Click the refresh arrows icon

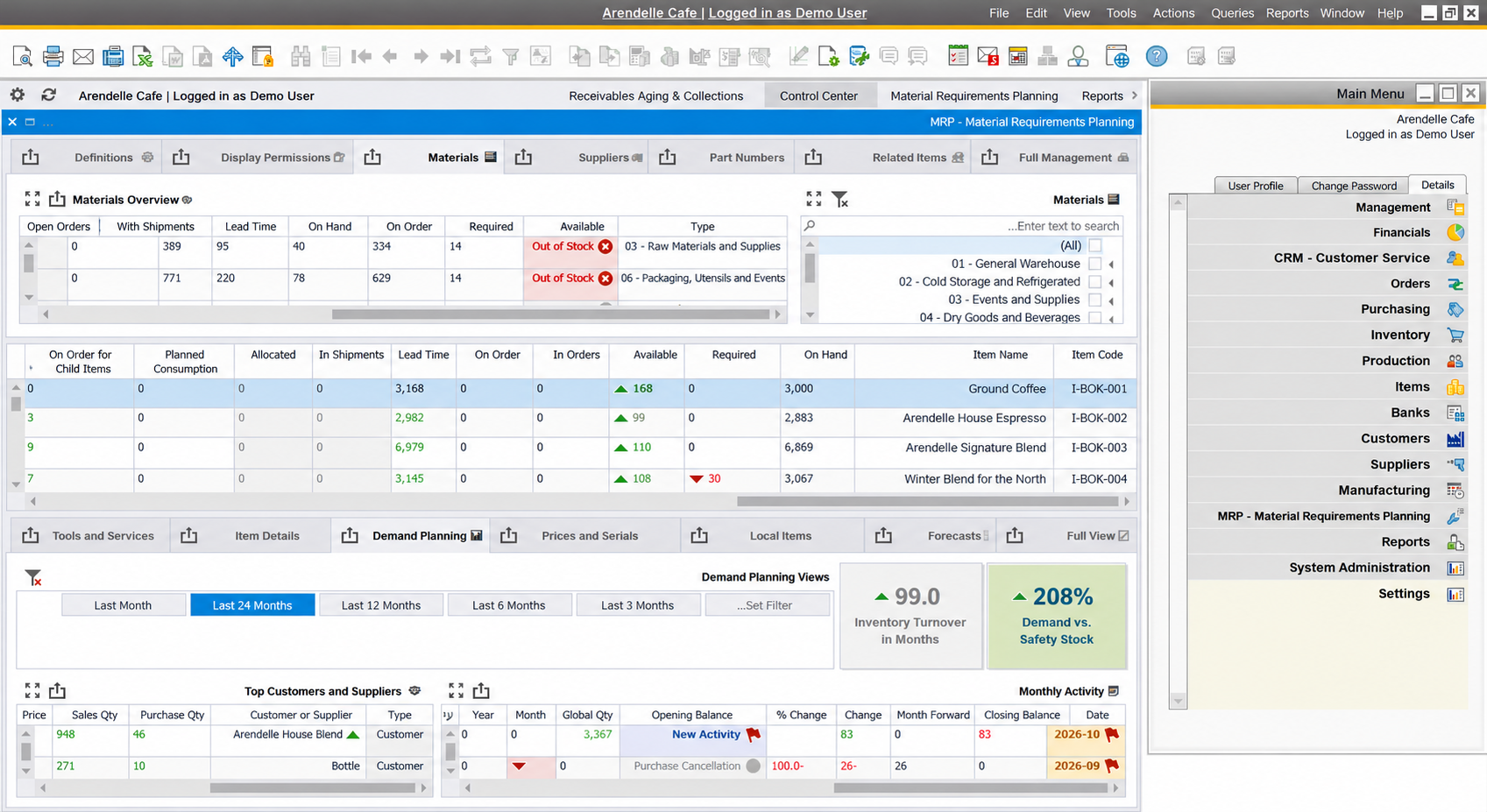coord(49,95)
